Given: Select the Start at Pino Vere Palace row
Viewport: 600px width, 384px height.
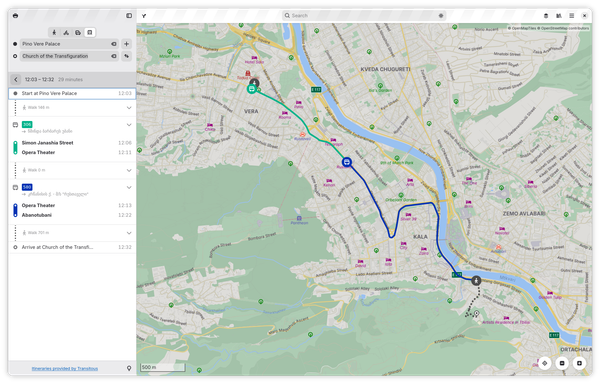Looking at the screenshot, I should [72, 93].
